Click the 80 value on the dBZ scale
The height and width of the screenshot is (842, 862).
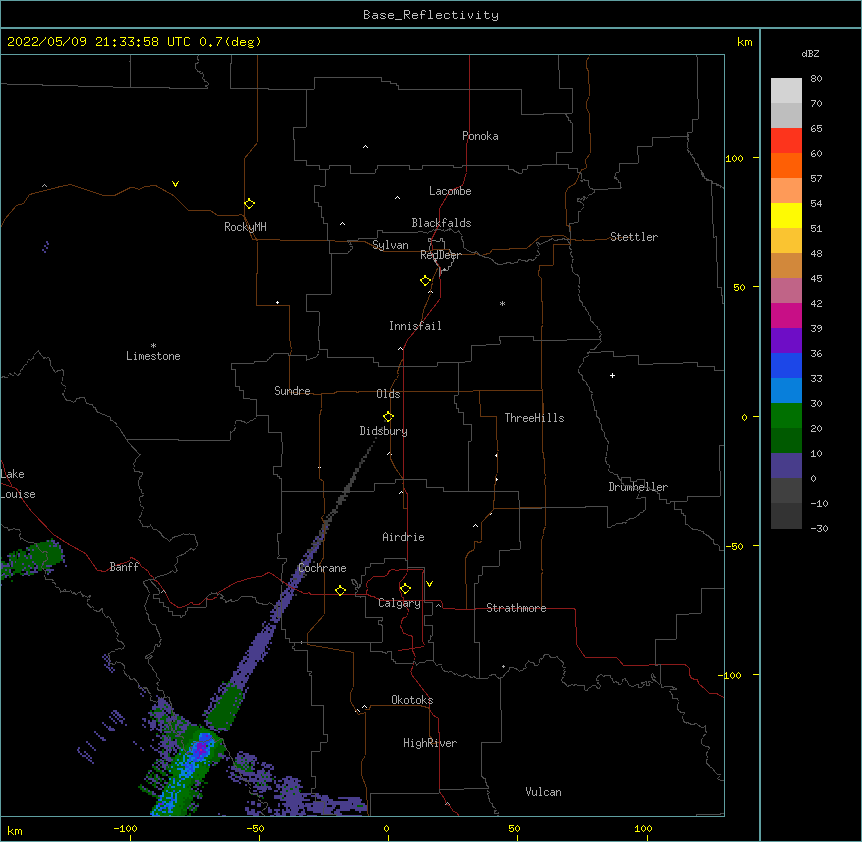point(816,79)
